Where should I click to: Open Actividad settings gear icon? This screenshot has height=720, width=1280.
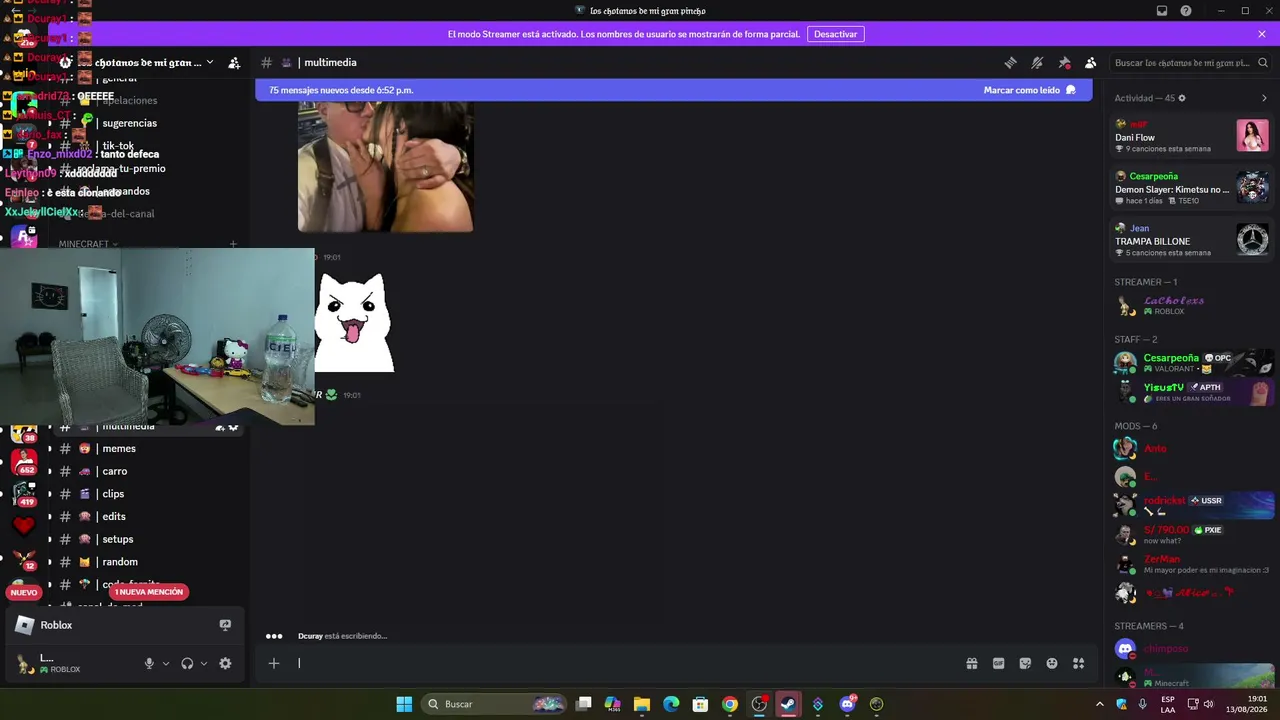[x=1182, y=98]
